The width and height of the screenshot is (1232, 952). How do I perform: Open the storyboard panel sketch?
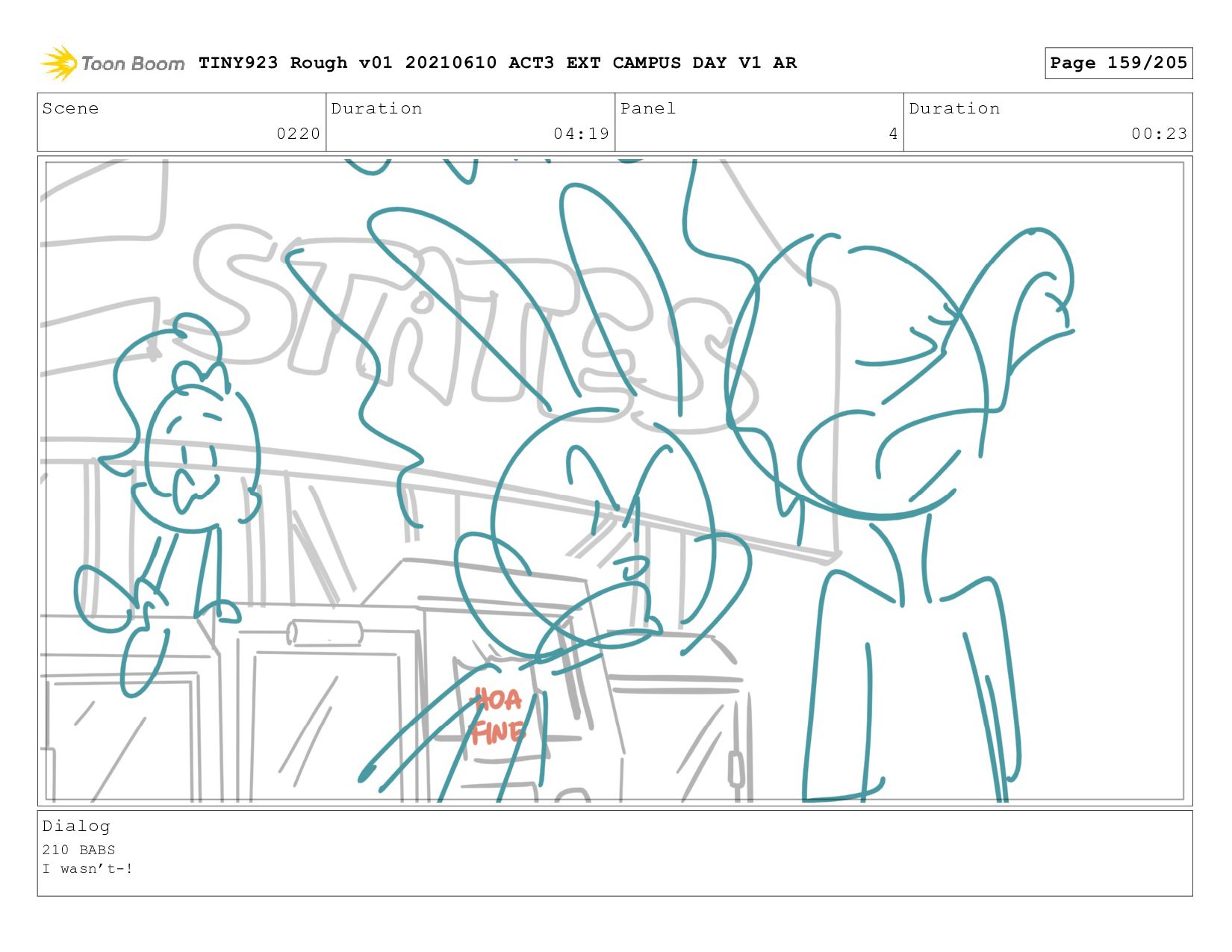pyautogui.click(x=615, y=481)
